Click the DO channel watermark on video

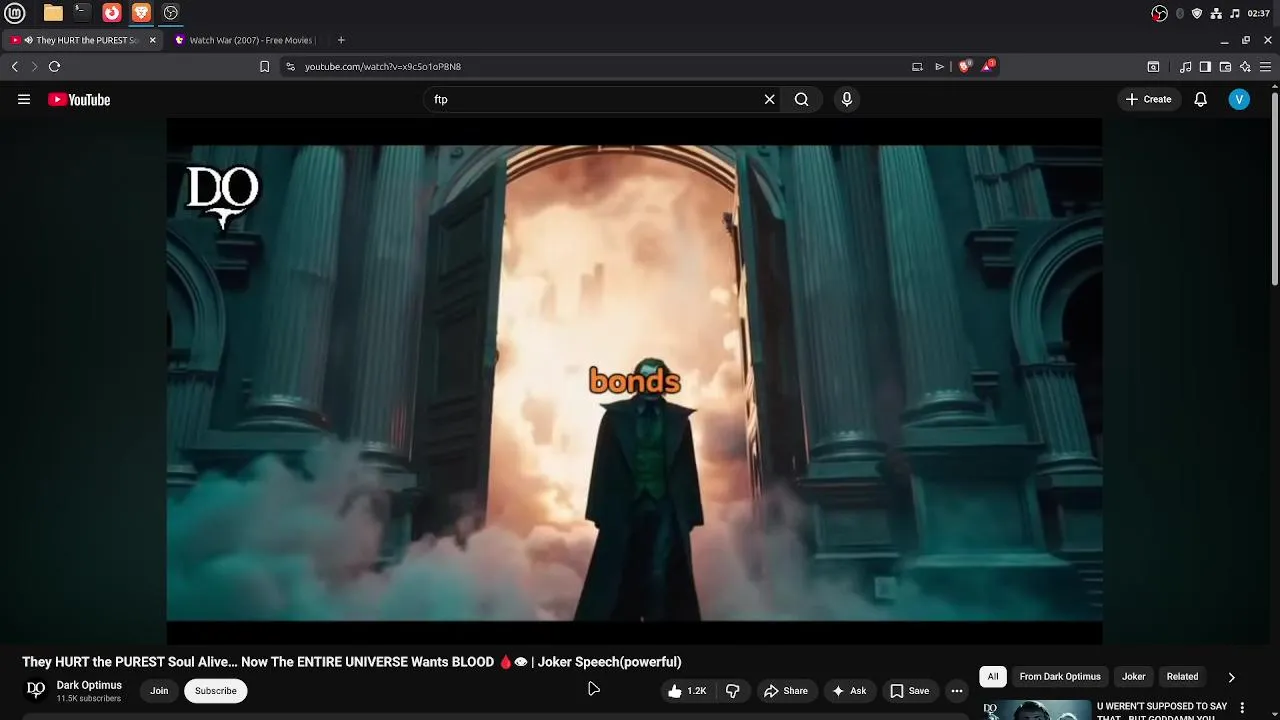pyautogui.click(x=223, y=196)
